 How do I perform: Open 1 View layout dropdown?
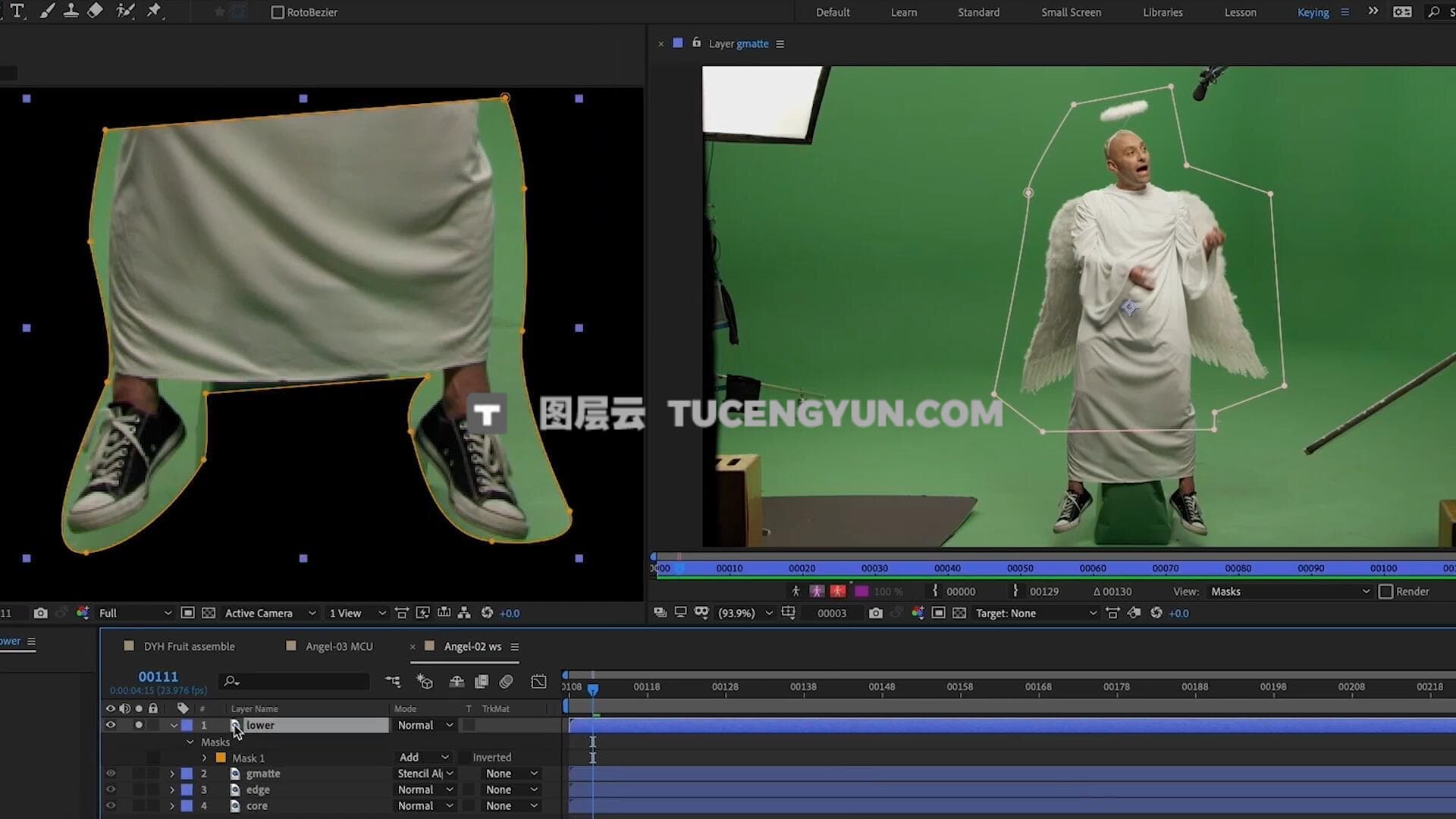357,613
